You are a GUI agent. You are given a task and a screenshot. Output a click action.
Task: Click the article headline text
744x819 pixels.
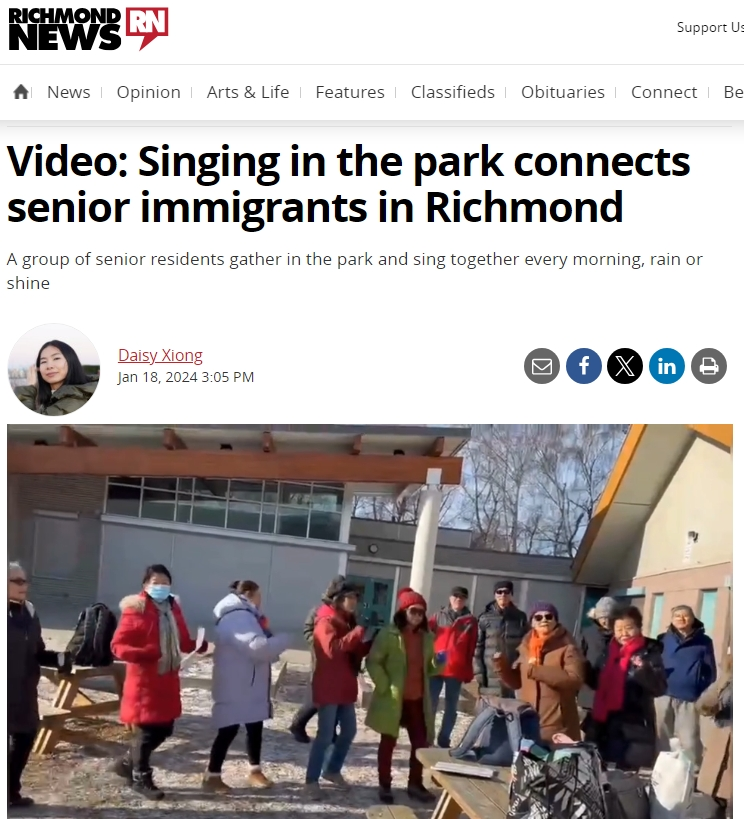click(x=348, y=184)
